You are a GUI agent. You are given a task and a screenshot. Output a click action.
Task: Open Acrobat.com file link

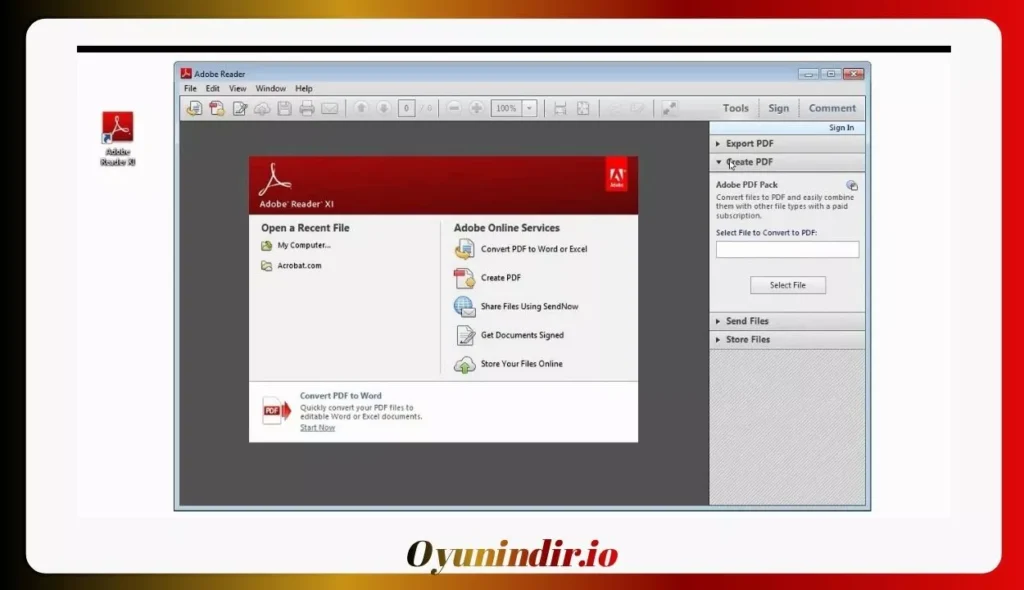[x=299, y=266]
